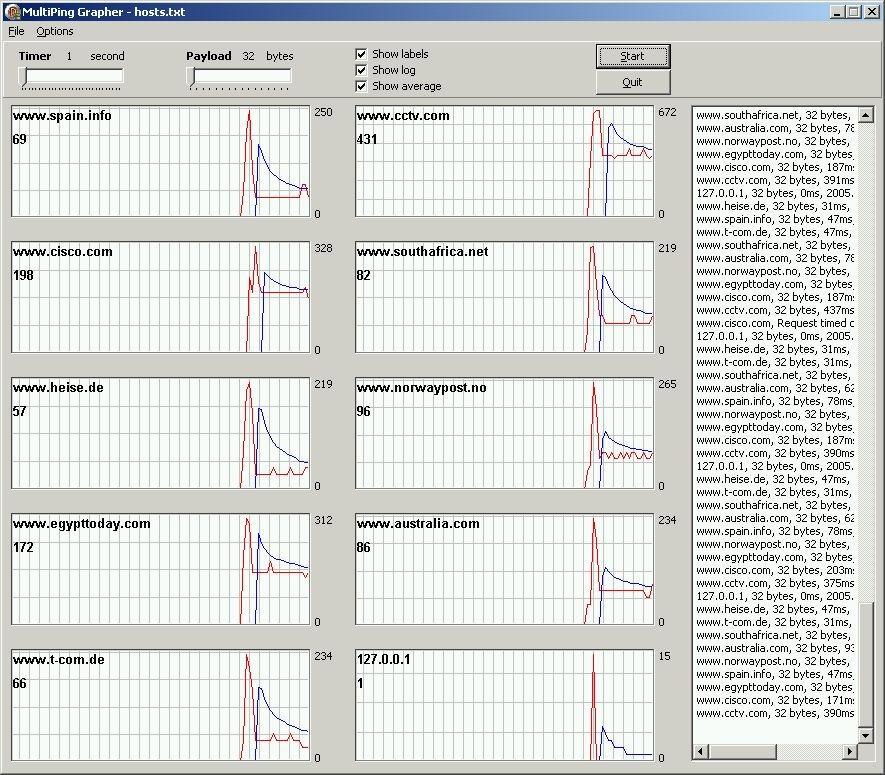This screenshot has height=775, width=885.
Task: Click the Timer slider track
Action: click(x=71, y=76)
